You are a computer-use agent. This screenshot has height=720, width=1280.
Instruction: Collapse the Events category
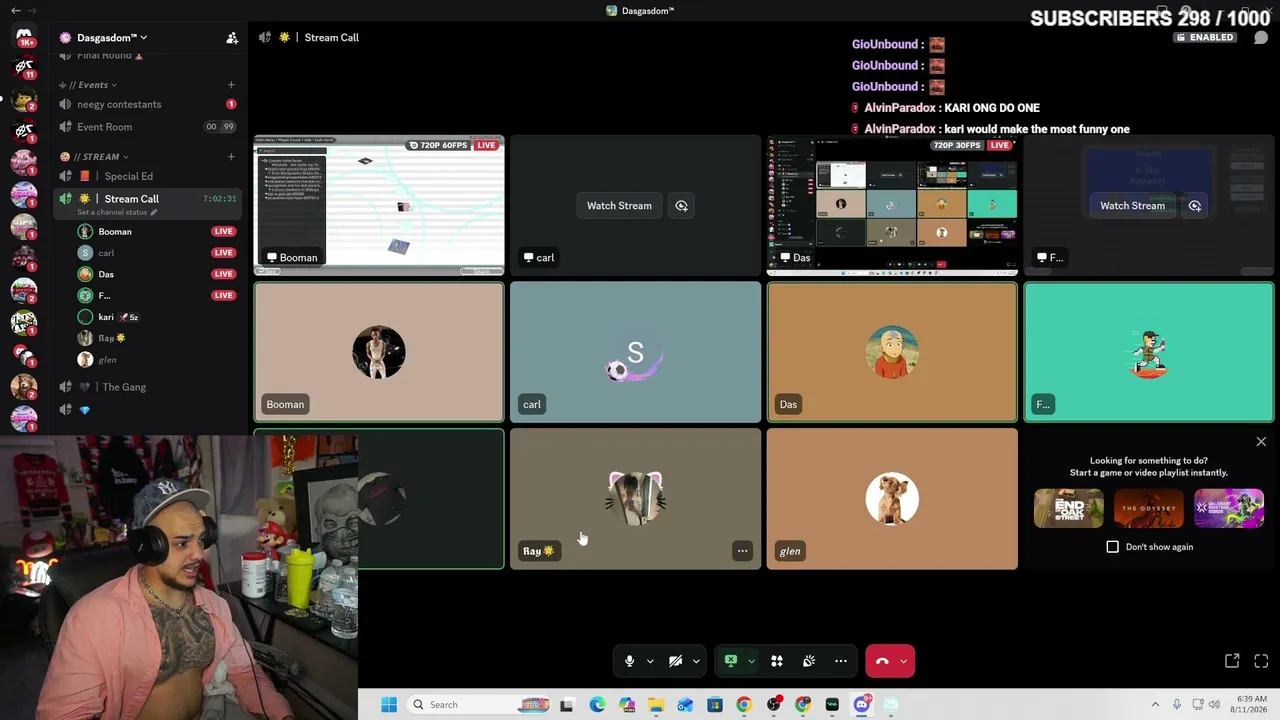[88, 85]
